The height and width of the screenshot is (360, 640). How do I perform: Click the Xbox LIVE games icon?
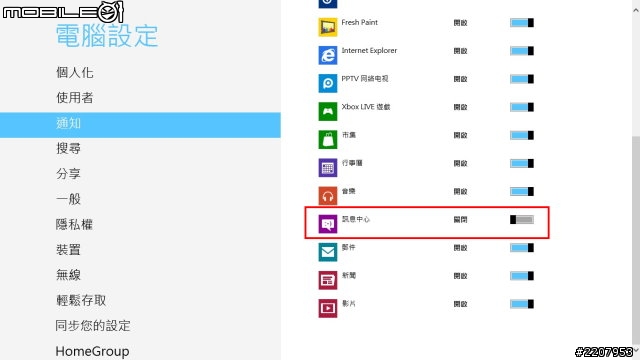pyautogui.click(x=328, y=111)
